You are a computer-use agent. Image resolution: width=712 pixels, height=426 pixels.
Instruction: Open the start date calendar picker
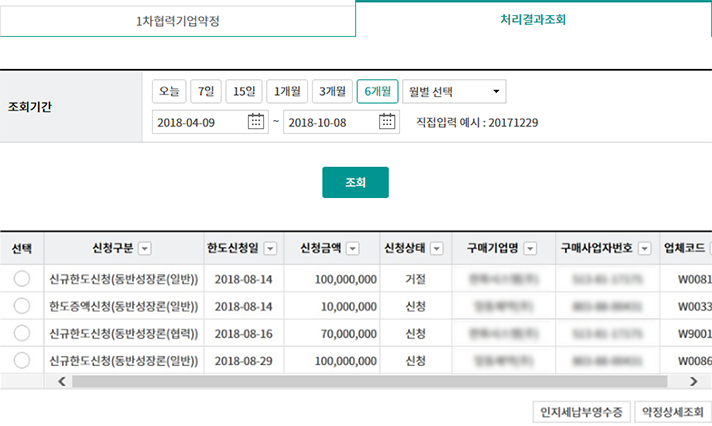(x=256, y=122)
